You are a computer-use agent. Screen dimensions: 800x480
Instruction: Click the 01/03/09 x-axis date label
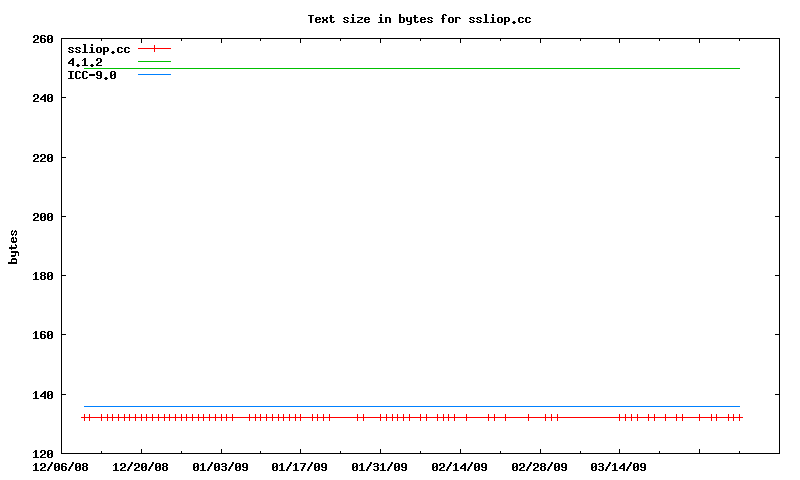click(220, 466)
